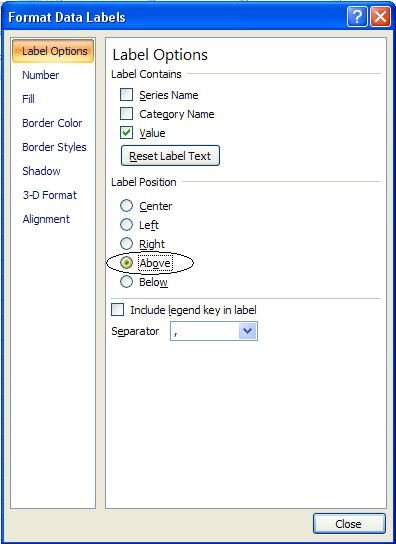Switch to the Number category
Viewport: 396px width, 544px height.
click(x=41, y=75)
